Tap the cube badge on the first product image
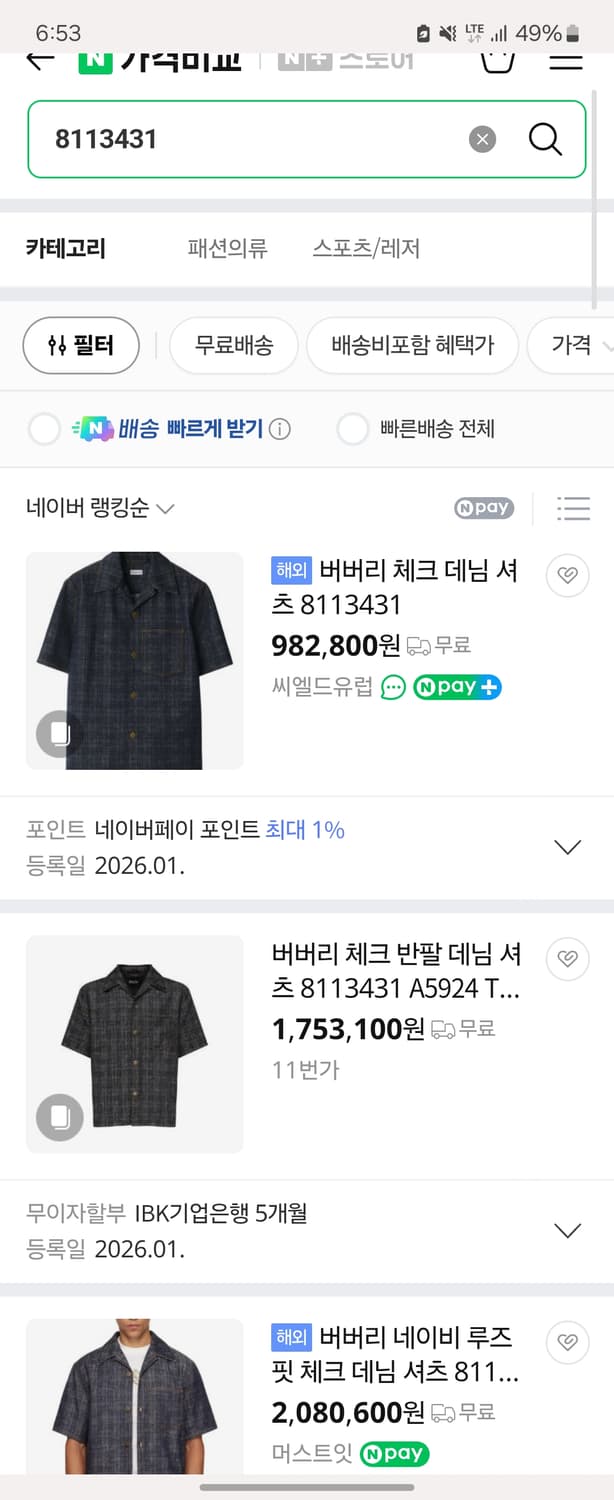 click(x=59, y=734)
